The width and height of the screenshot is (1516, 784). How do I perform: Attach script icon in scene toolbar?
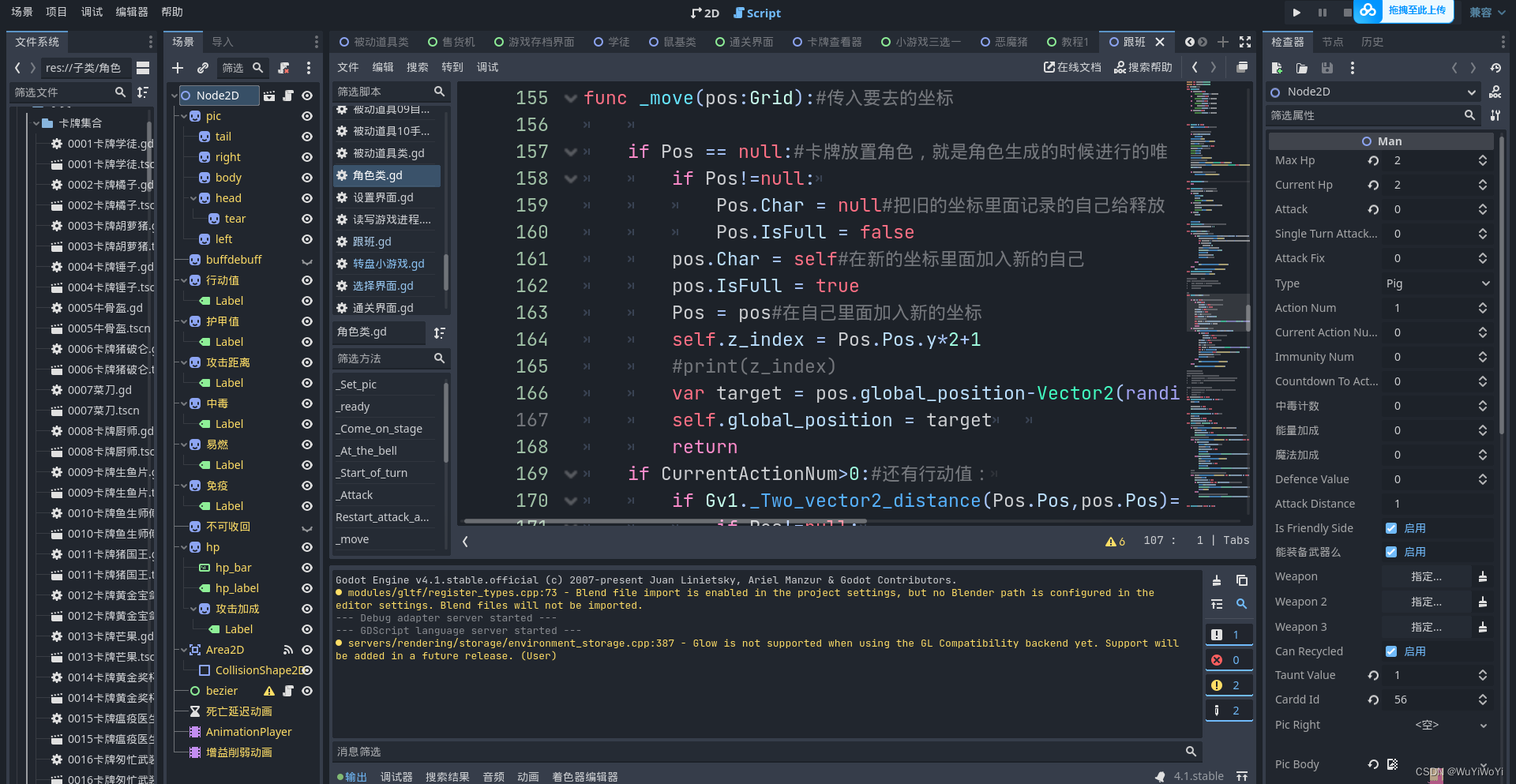pyautogui.click(x=284, y=68)
